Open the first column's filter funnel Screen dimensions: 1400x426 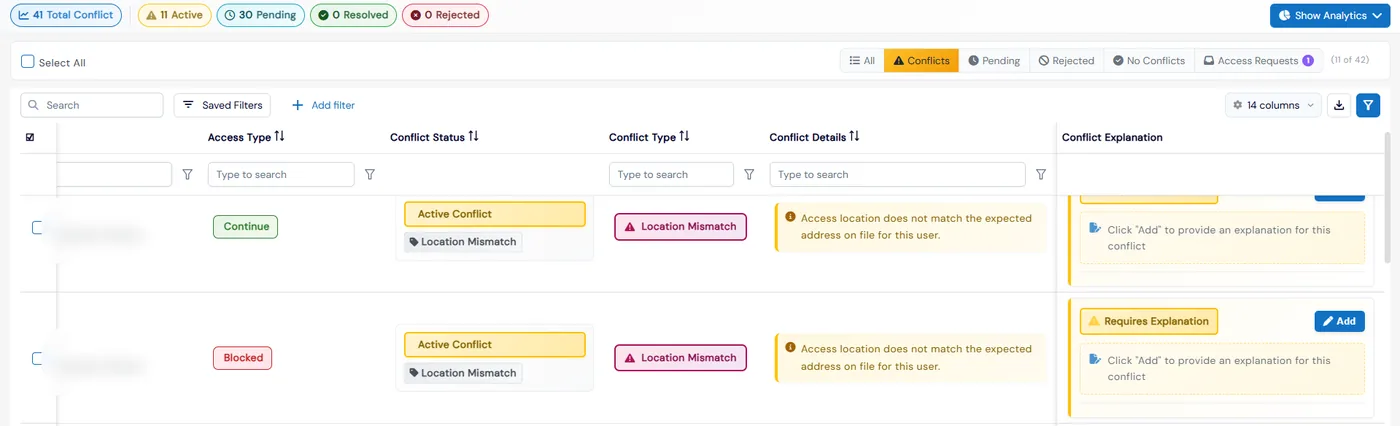click(x=187, y=174)
